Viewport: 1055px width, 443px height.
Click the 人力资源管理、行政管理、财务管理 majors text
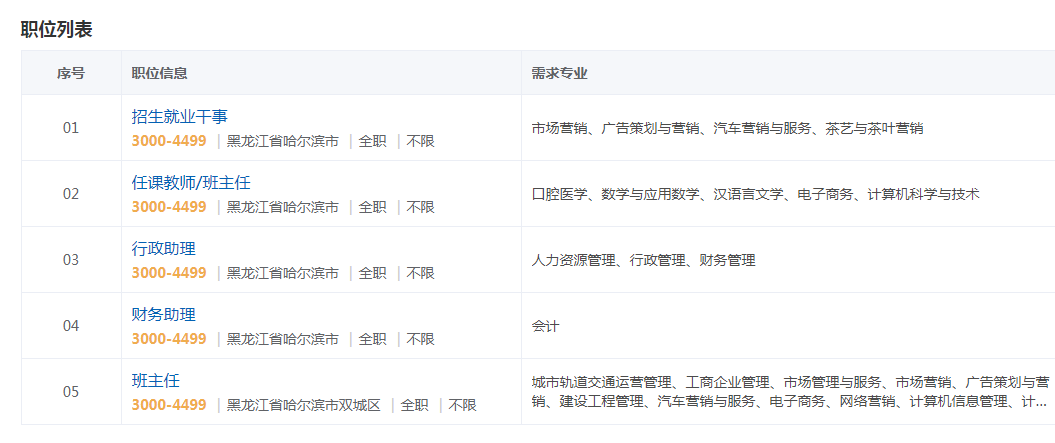(x=643, y=260)
